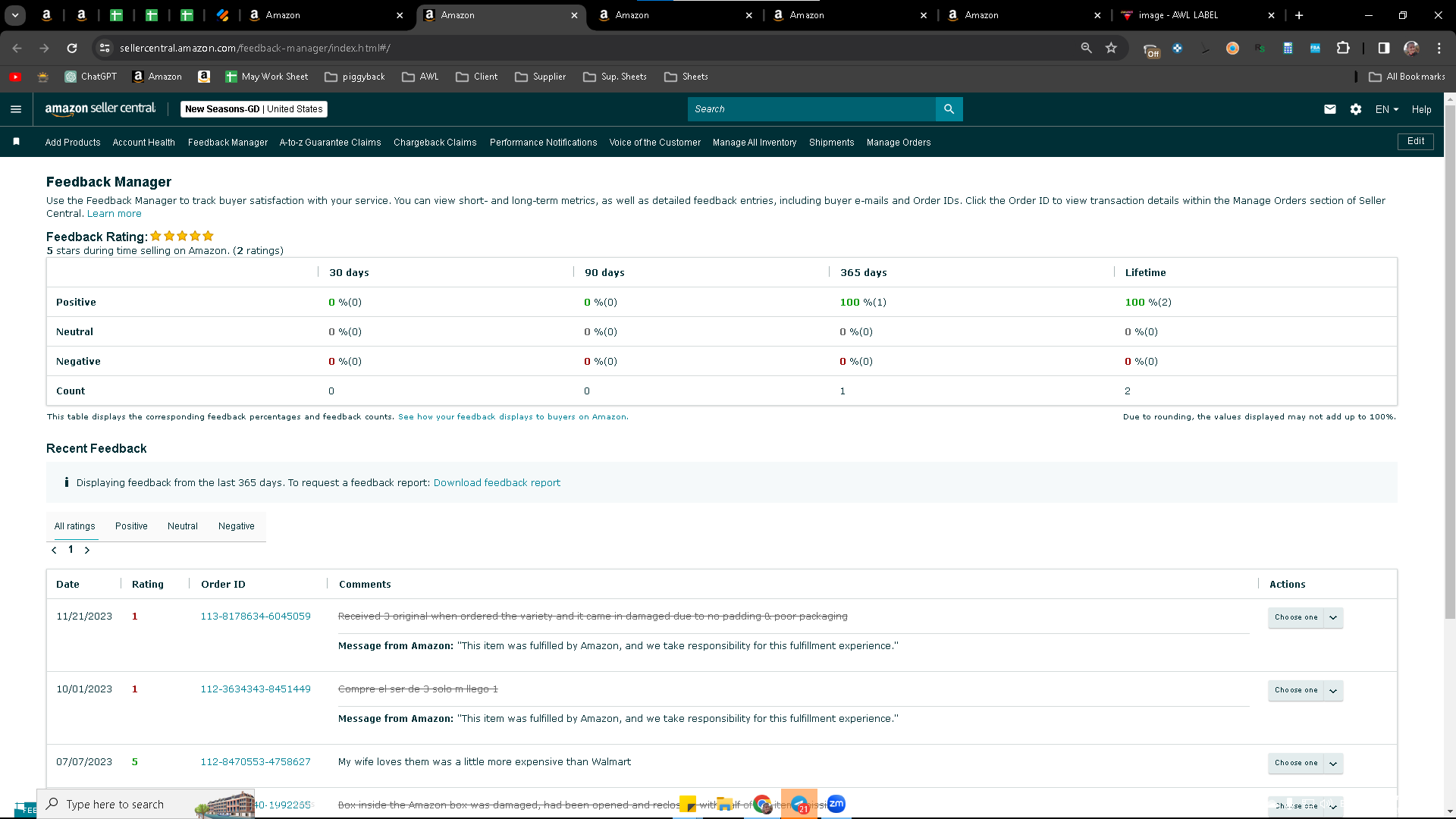Go to next feedback page arrow

[87, 551]
